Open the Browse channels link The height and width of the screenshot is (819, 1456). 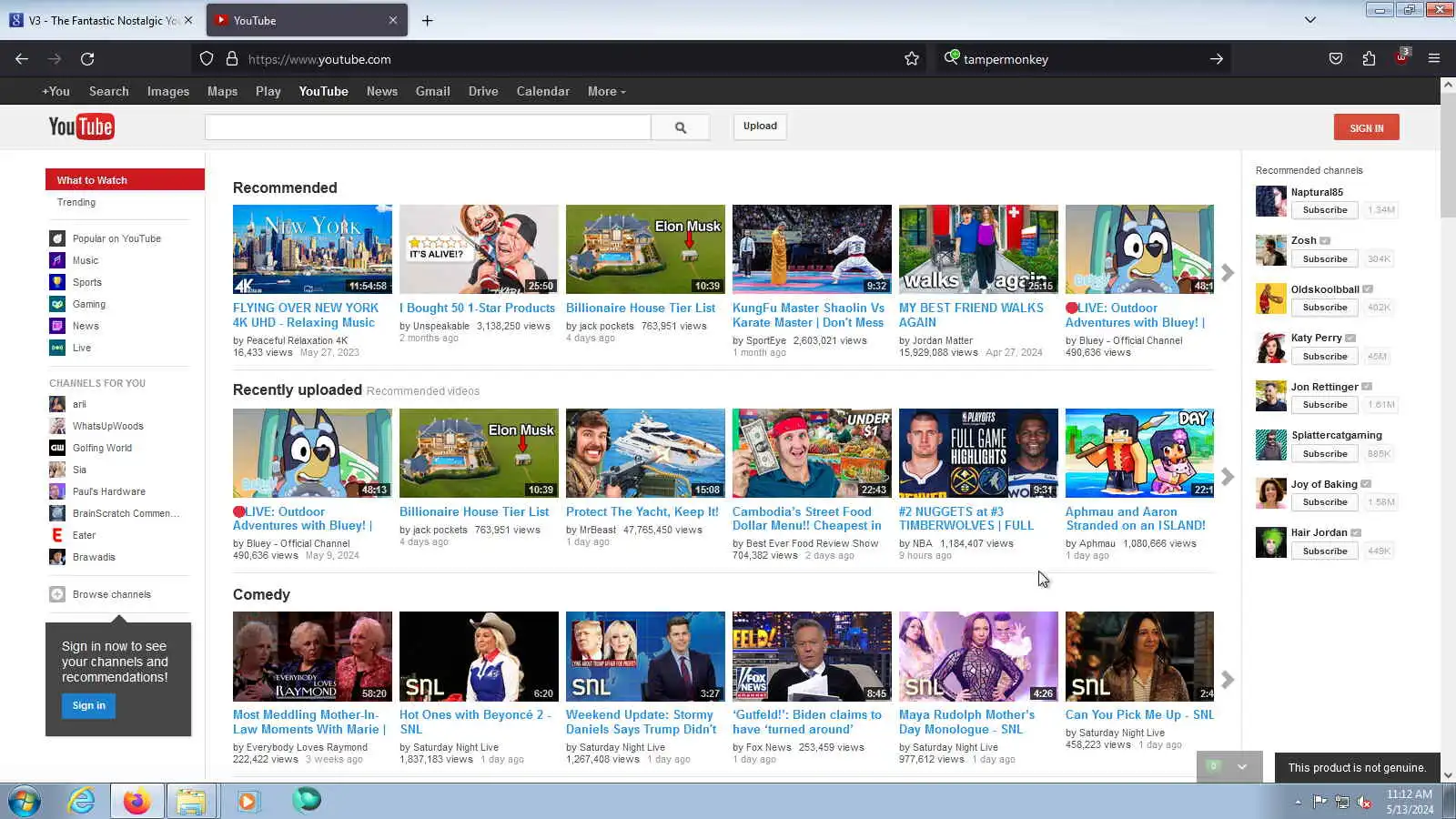click(112, 594)
